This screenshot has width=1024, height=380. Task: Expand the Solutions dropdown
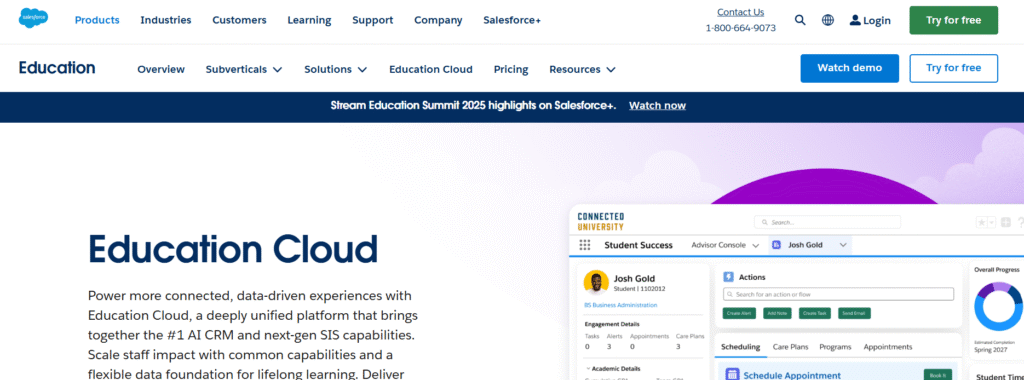coord(336,69)
